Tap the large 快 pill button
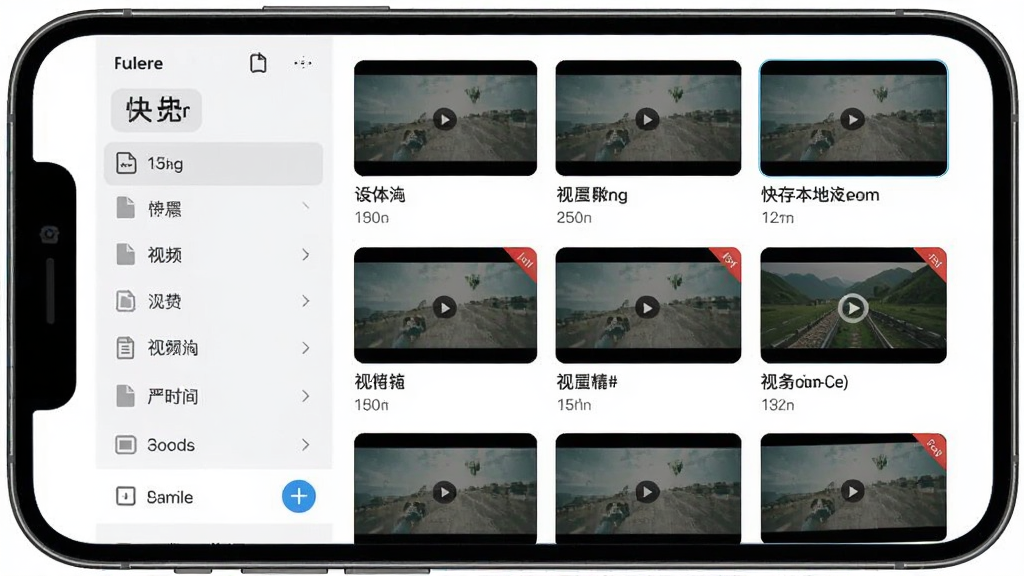This screenshot has height=576, width=1024. click(156, 110)
